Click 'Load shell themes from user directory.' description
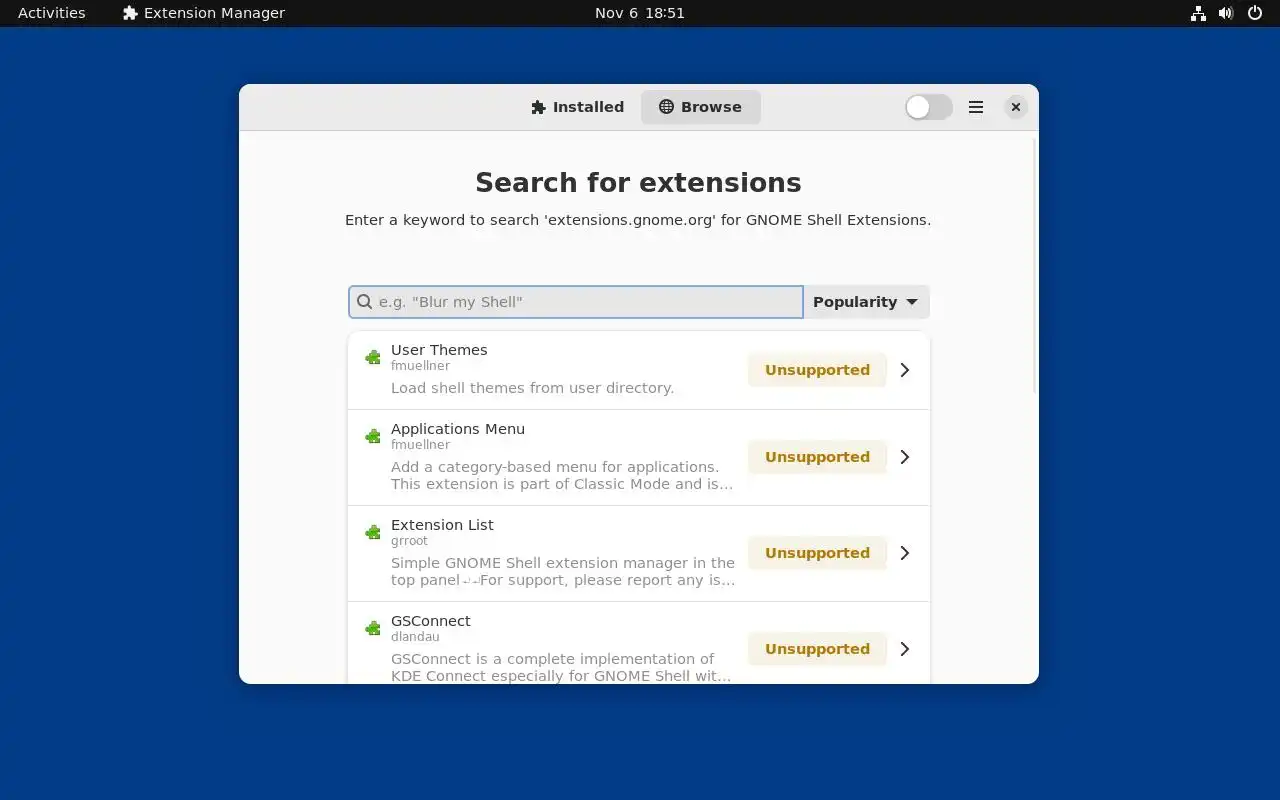Viewport: 1280px width, 800px height. coord(532,388)
